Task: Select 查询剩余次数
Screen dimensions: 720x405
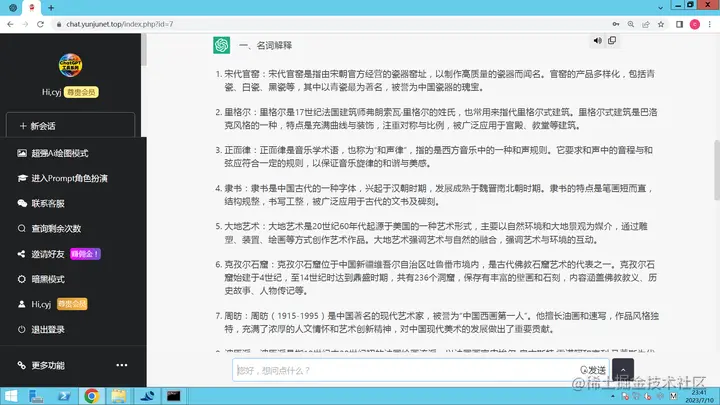Action: click(x=56, y=228)
